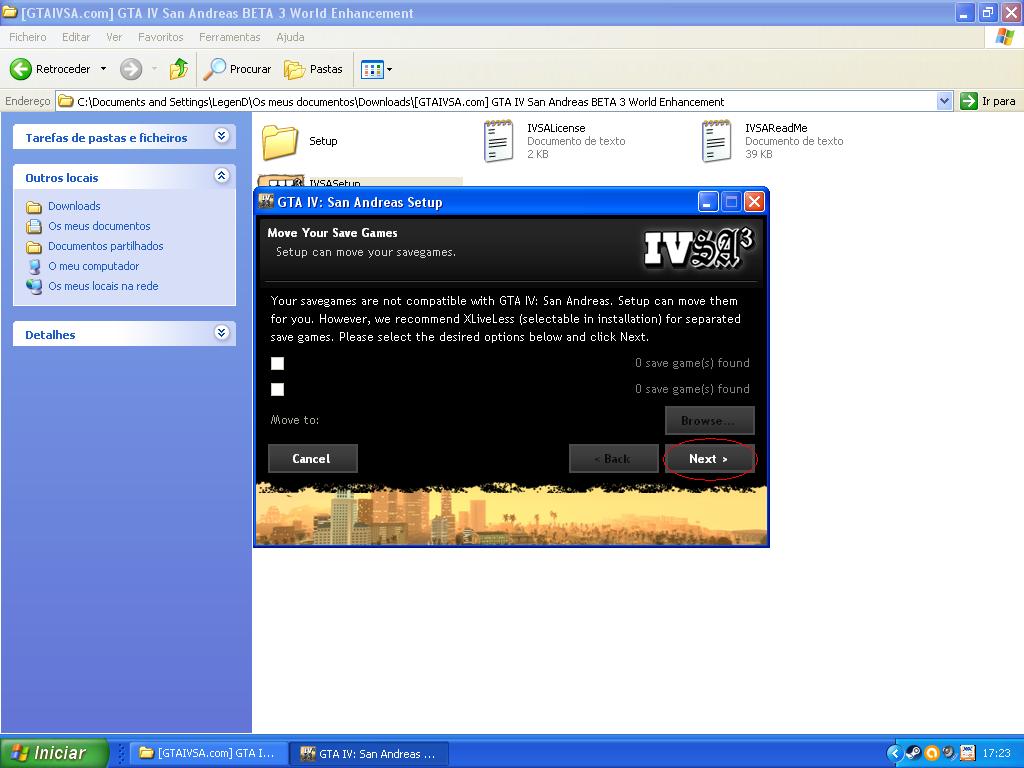Select the Setup folder icon
The height and width of the screenshot is (768, 1024).
pyautogui.click(x=280, y=142)
